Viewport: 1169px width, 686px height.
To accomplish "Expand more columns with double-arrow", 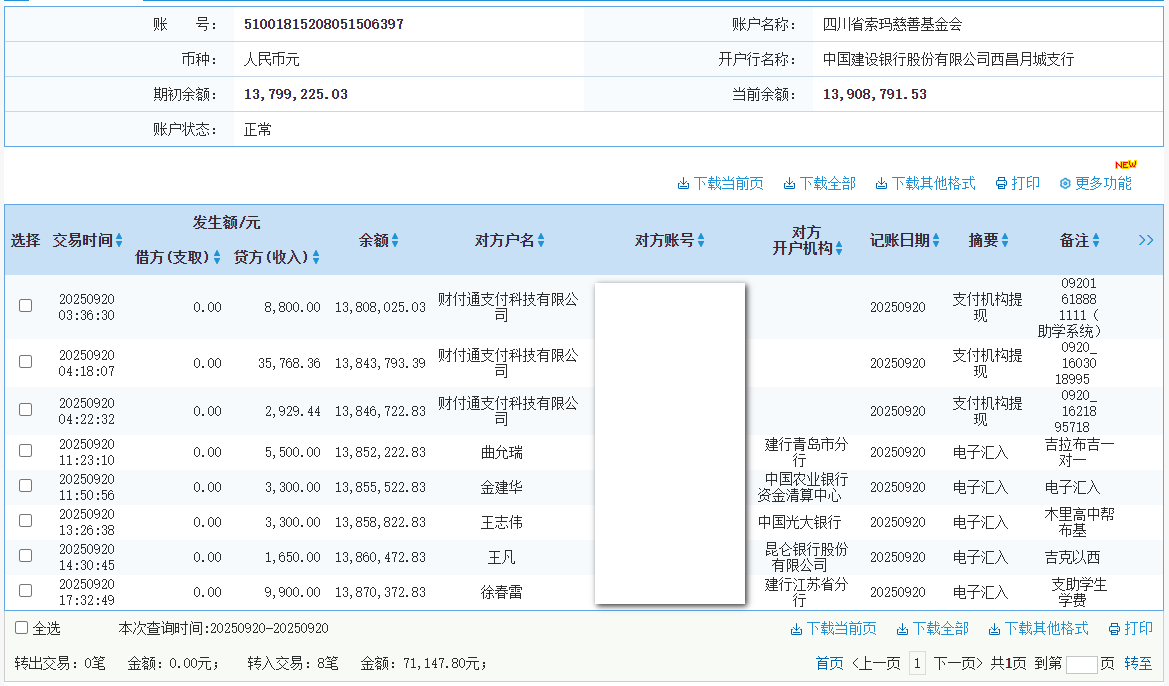I will coord(1146,240).
